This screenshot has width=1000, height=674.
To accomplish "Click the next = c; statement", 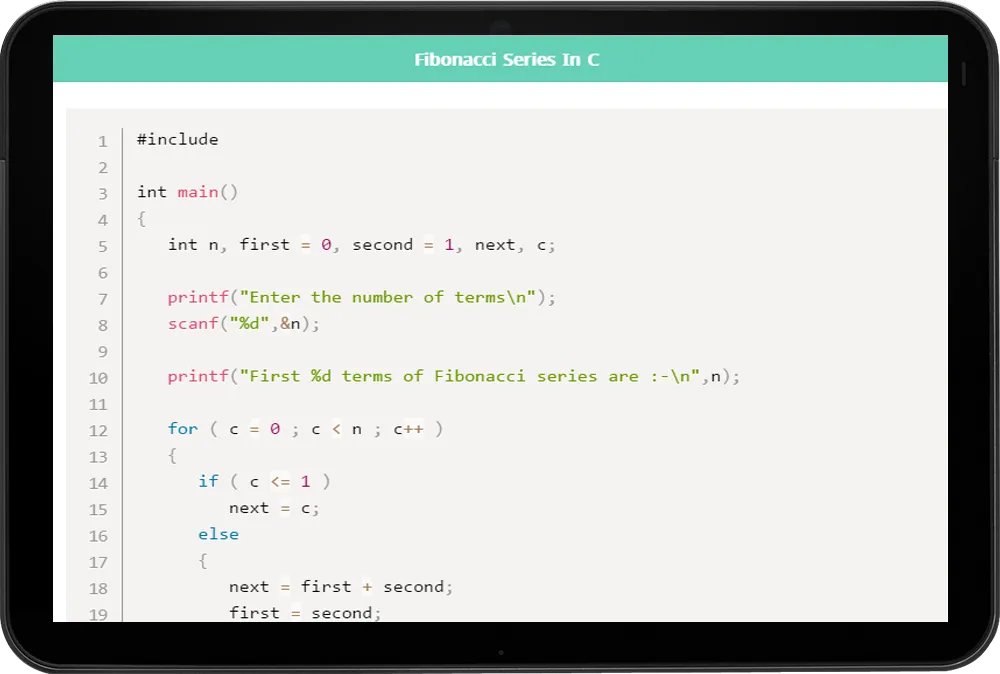I will 274,508.
